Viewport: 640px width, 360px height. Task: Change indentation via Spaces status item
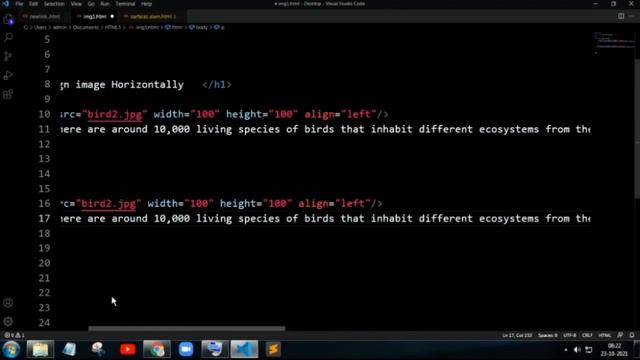547,335
